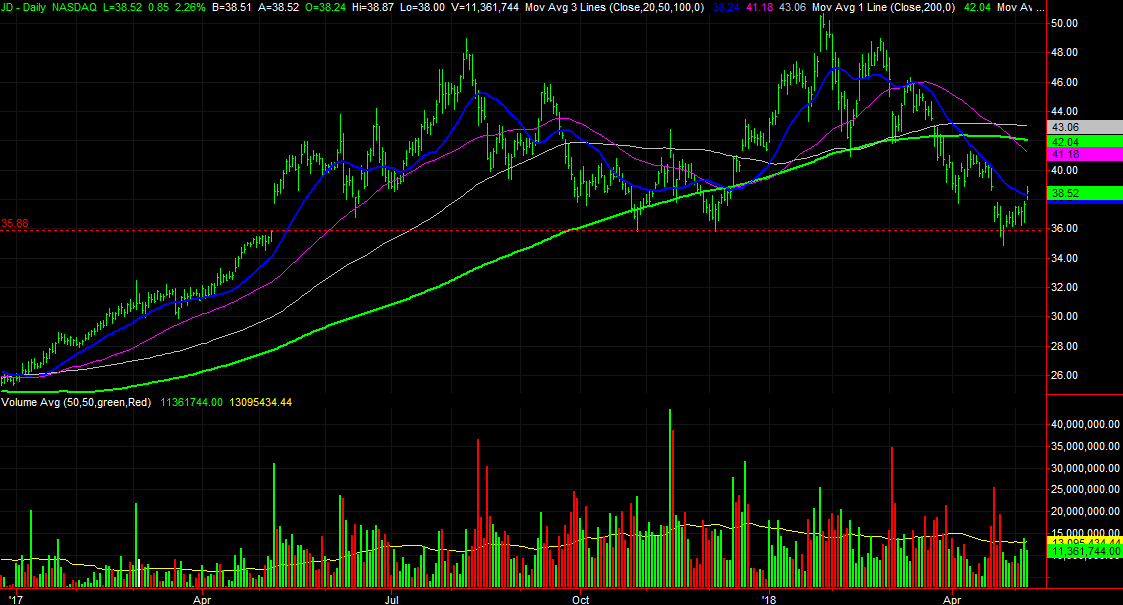Click the '18 date axis label
The width and height of the screenshot is (1123, 605).
pos(768,599)
